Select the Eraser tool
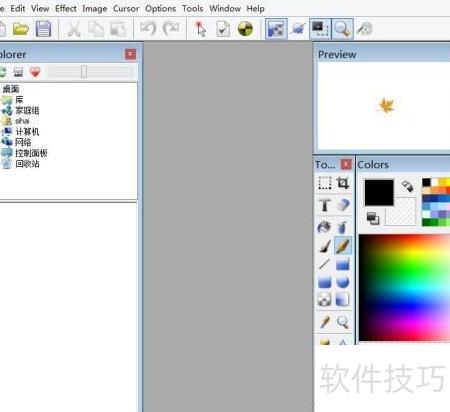Screen dimensions: 450x412 (x=342, y=205)
